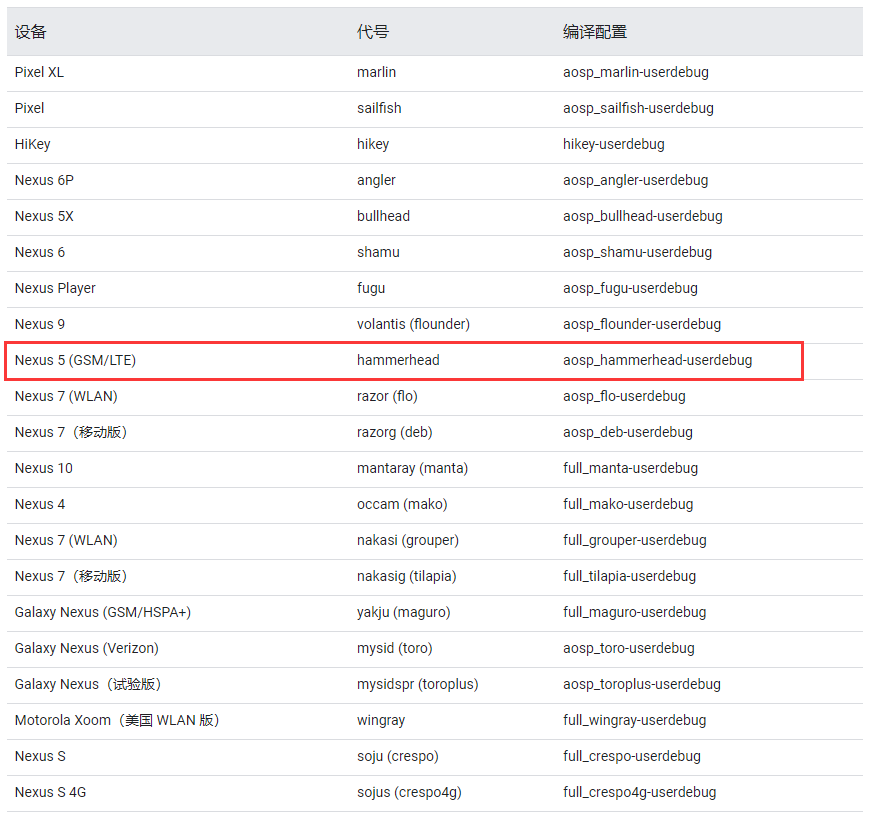Screen dimensions: 878x818
Task: Click the marlin codename cell
Action: [x=376, y=72]
